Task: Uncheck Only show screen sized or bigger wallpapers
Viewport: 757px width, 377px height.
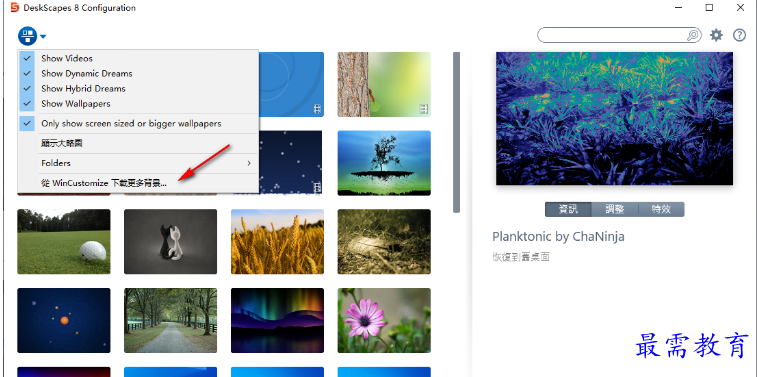Action: (138, 124)
